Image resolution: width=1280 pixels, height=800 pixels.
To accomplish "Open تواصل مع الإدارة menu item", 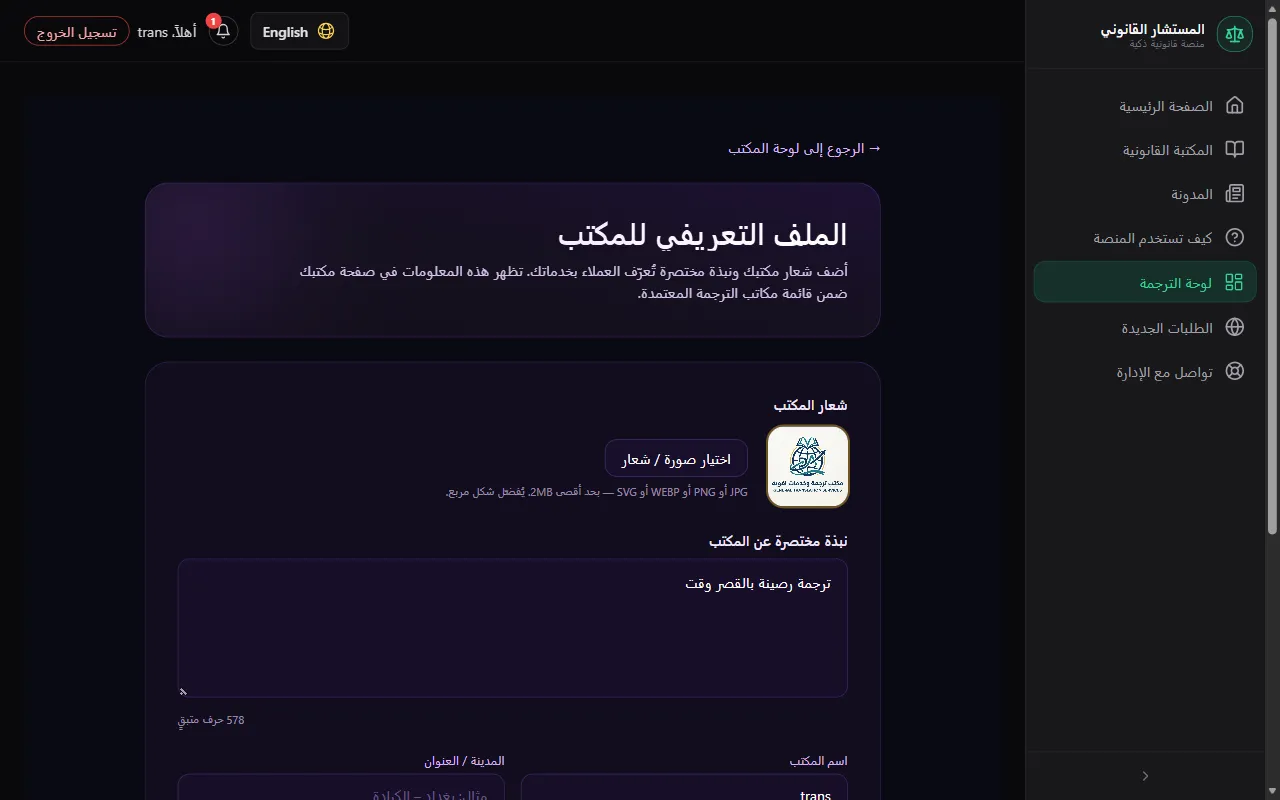I will coord(1145,371).
